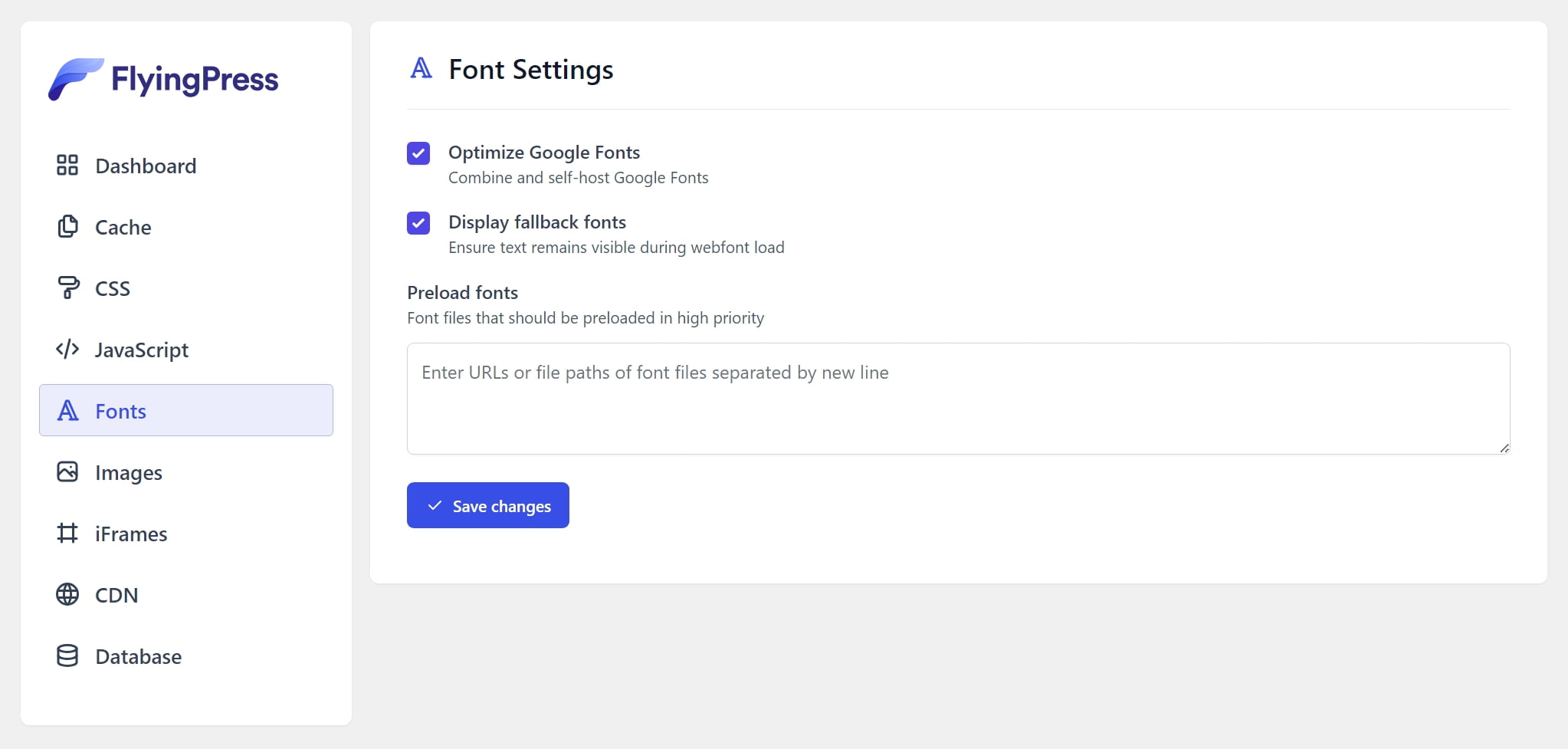
Task: Click the Database cylinder icon
Action: 67,655
